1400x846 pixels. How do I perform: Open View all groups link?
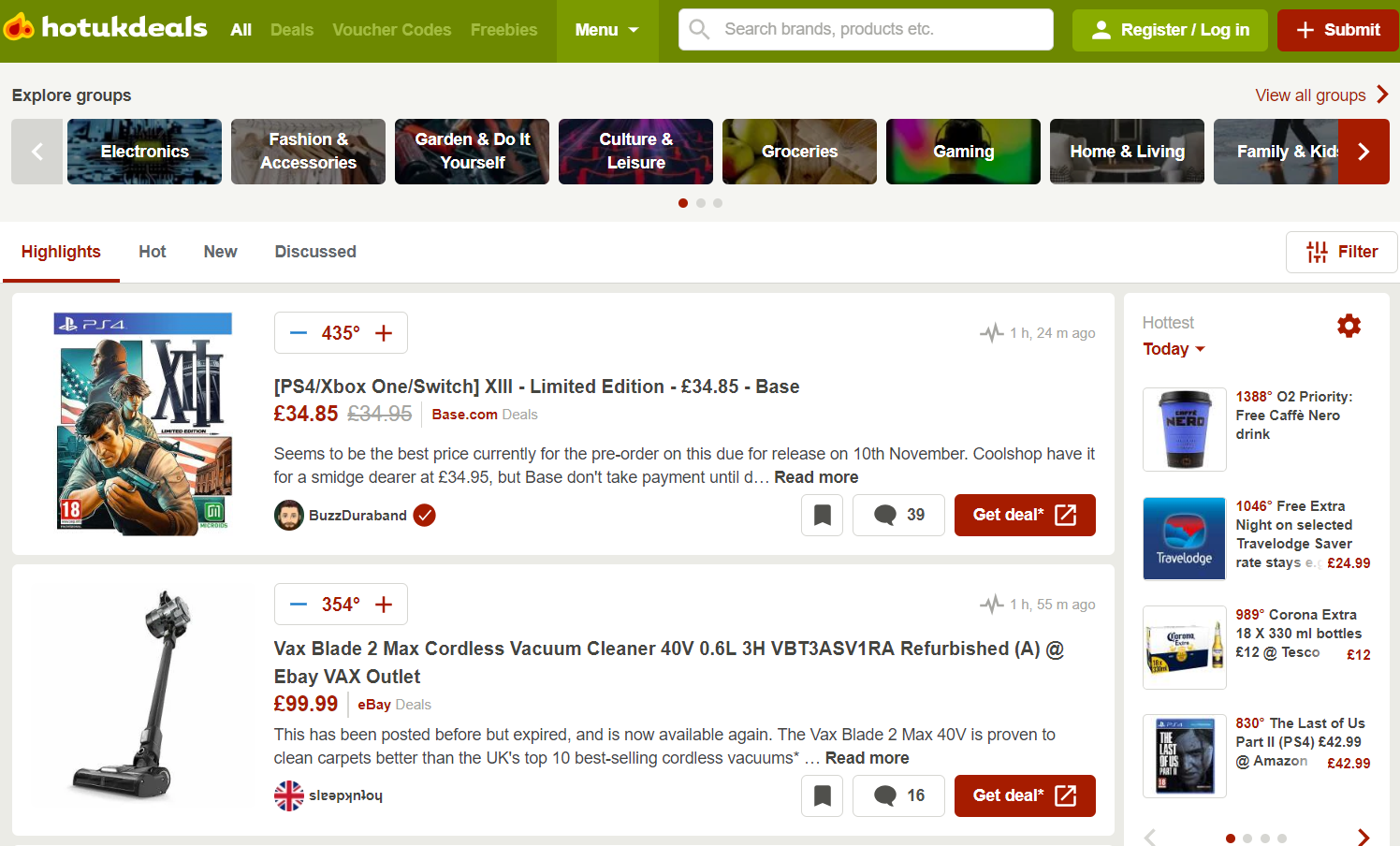[x=1310, y=95]
